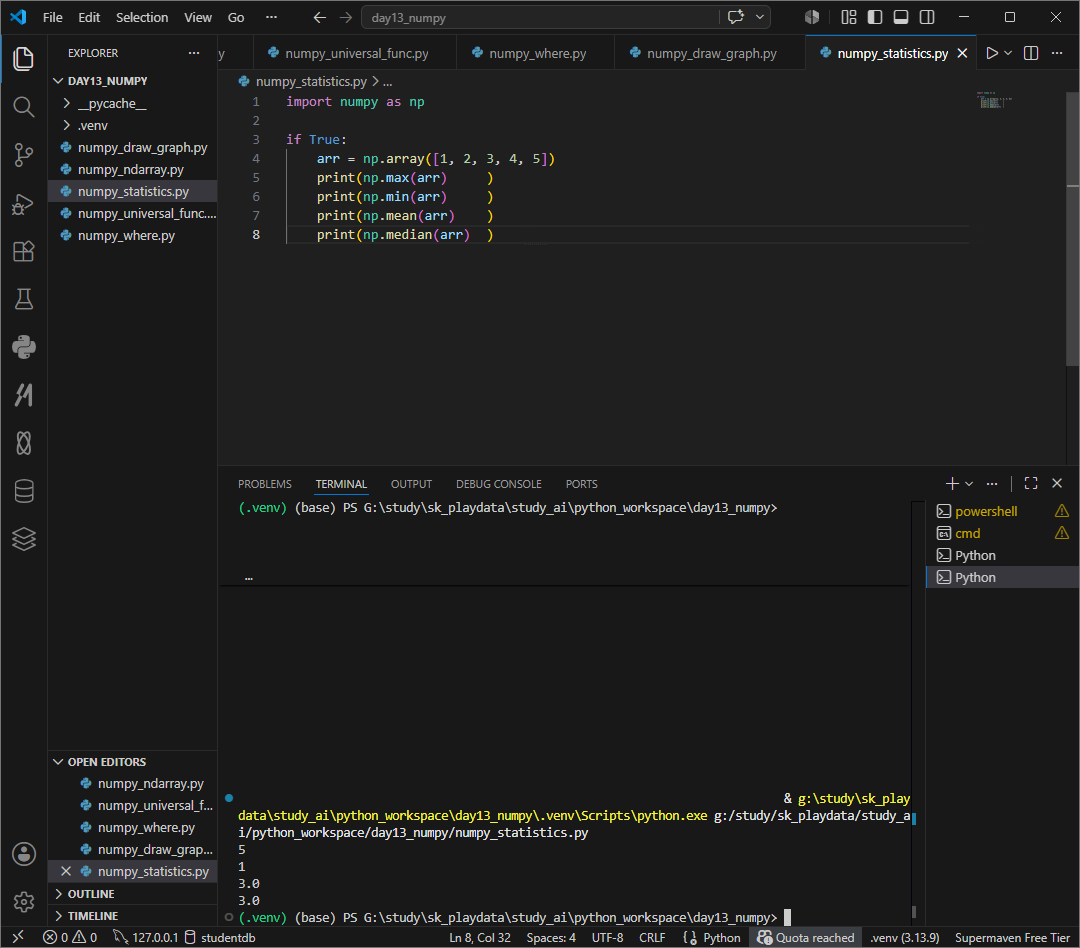Click the Customize Layout icon
This screenshot has width=1080, height=948.
click(x=849, y=17)
